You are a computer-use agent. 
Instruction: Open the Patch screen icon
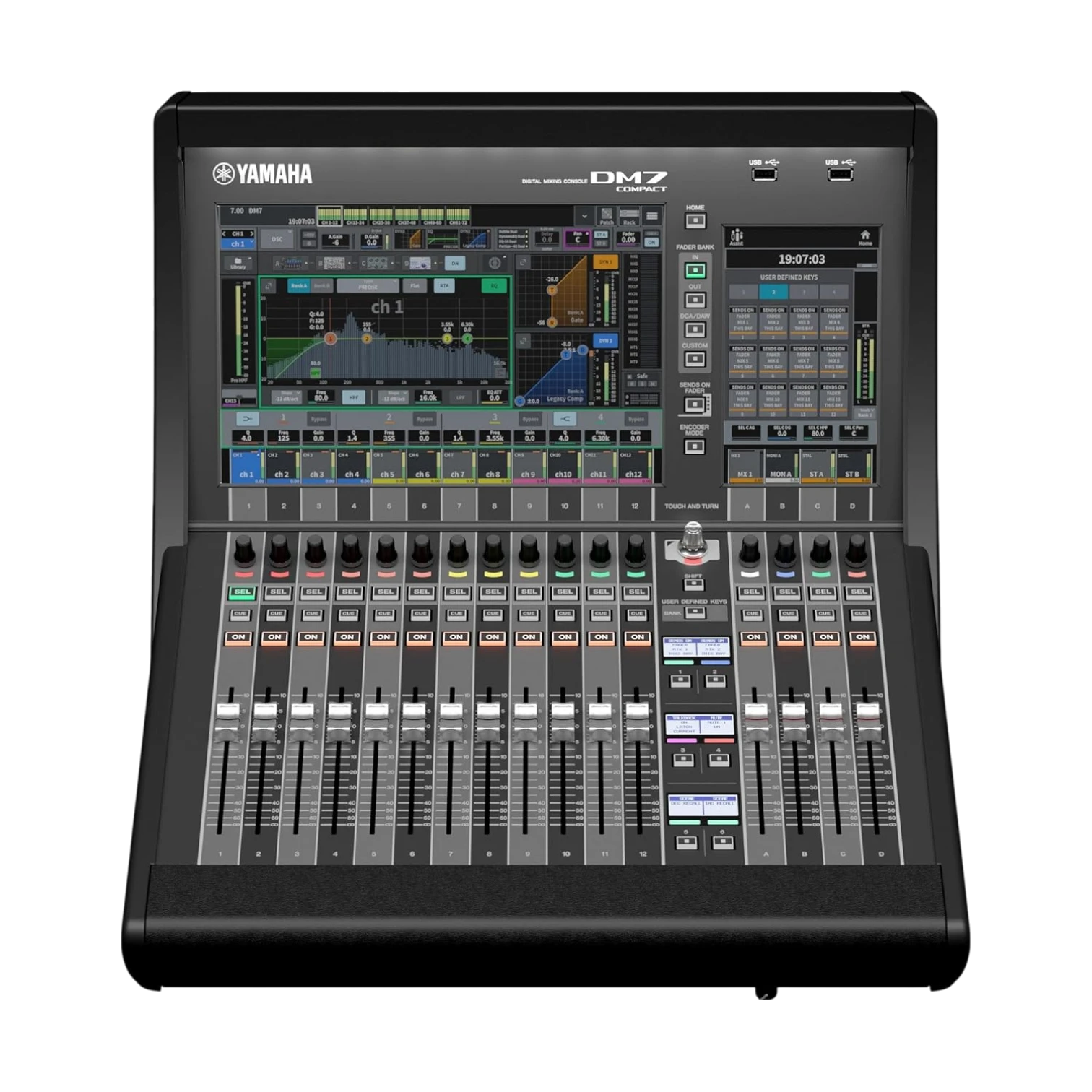coord(607,217)
